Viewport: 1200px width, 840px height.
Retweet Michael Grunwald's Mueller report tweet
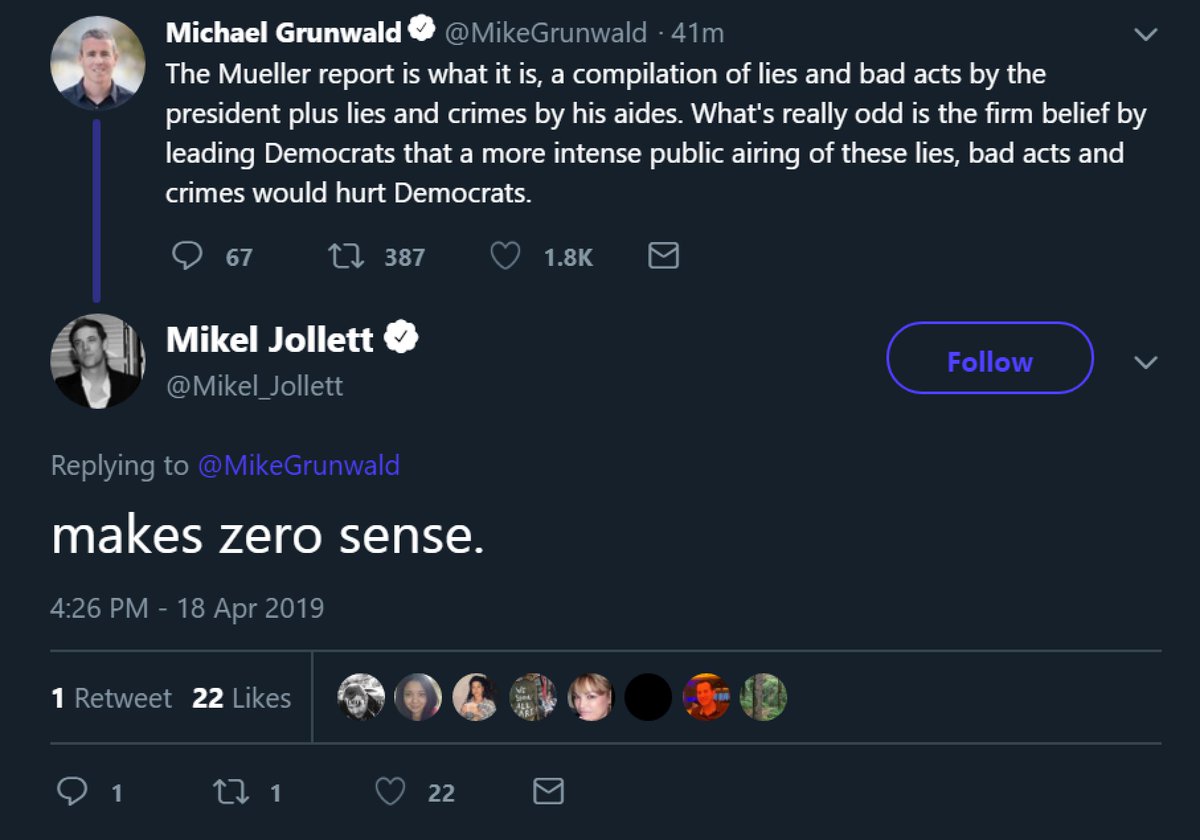coord(345,256)
